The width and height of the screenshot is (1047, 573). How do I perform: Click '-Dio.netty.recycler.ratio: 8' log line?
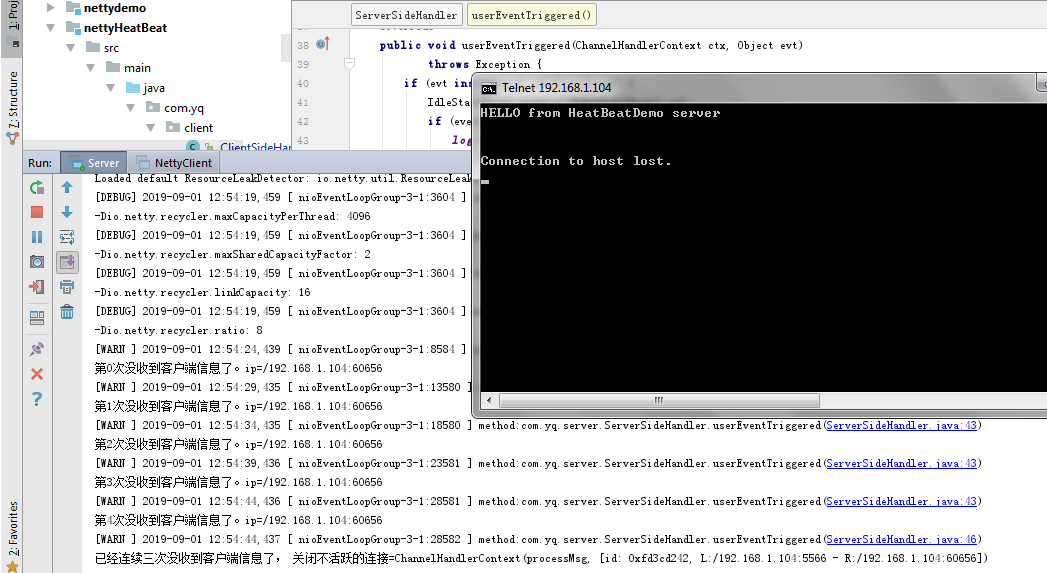click(x=178, y=331)
